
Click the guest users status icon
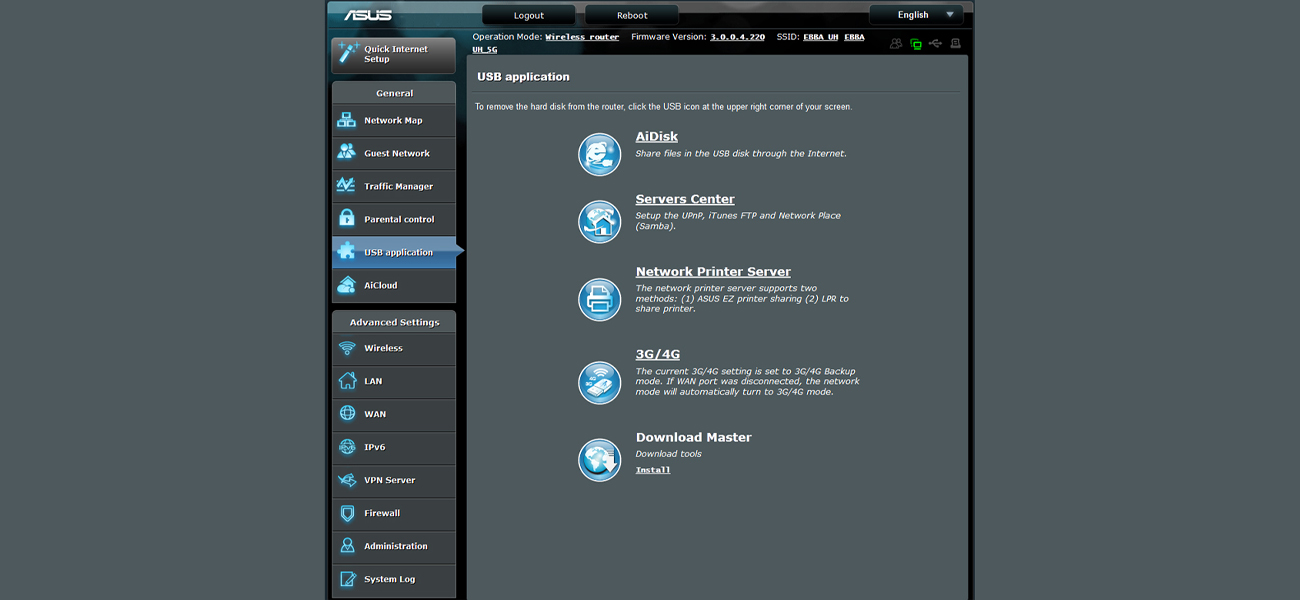pos(896,44)
